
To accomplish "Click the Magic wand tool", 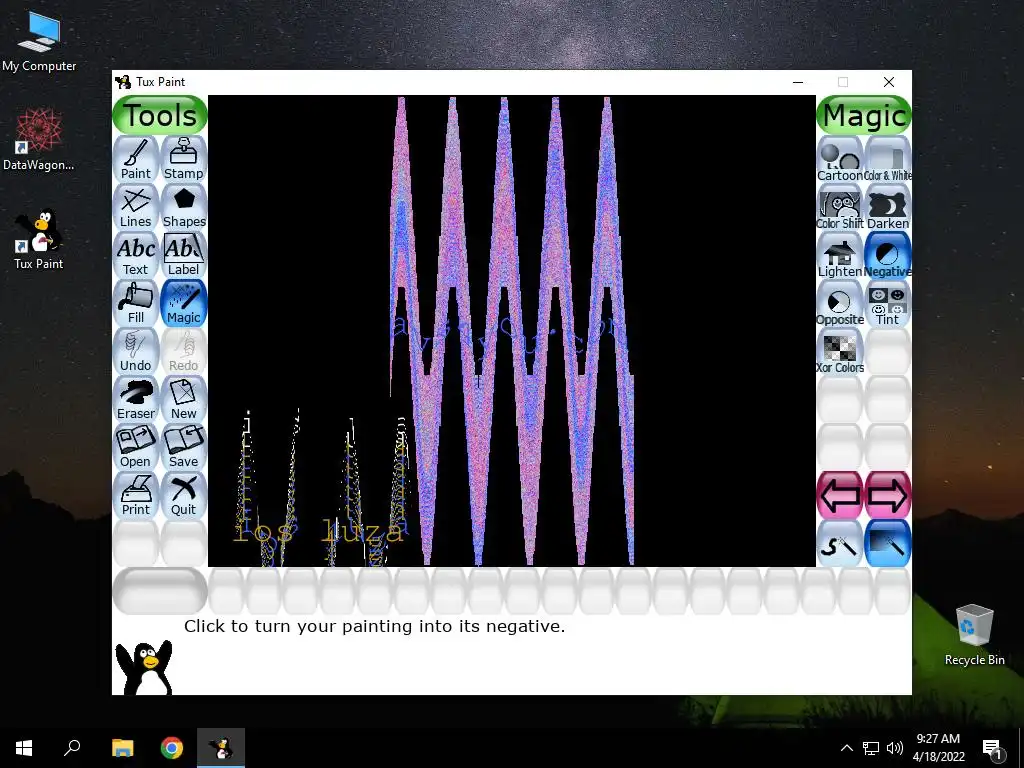I will [184, 302].
